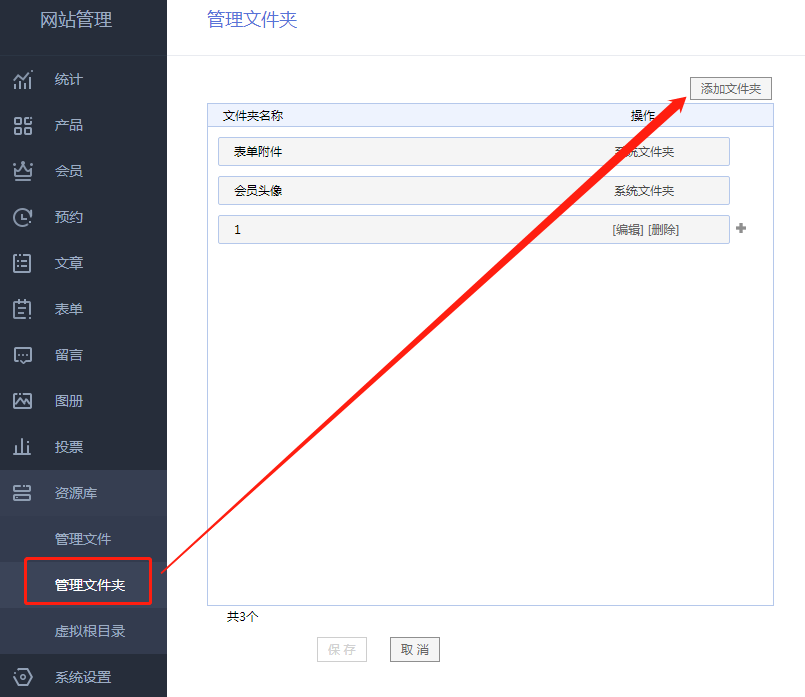Screen dimensions: 805x697
Task: Open the 留言 messages speech bubble icon
Action: click(22, 355)
